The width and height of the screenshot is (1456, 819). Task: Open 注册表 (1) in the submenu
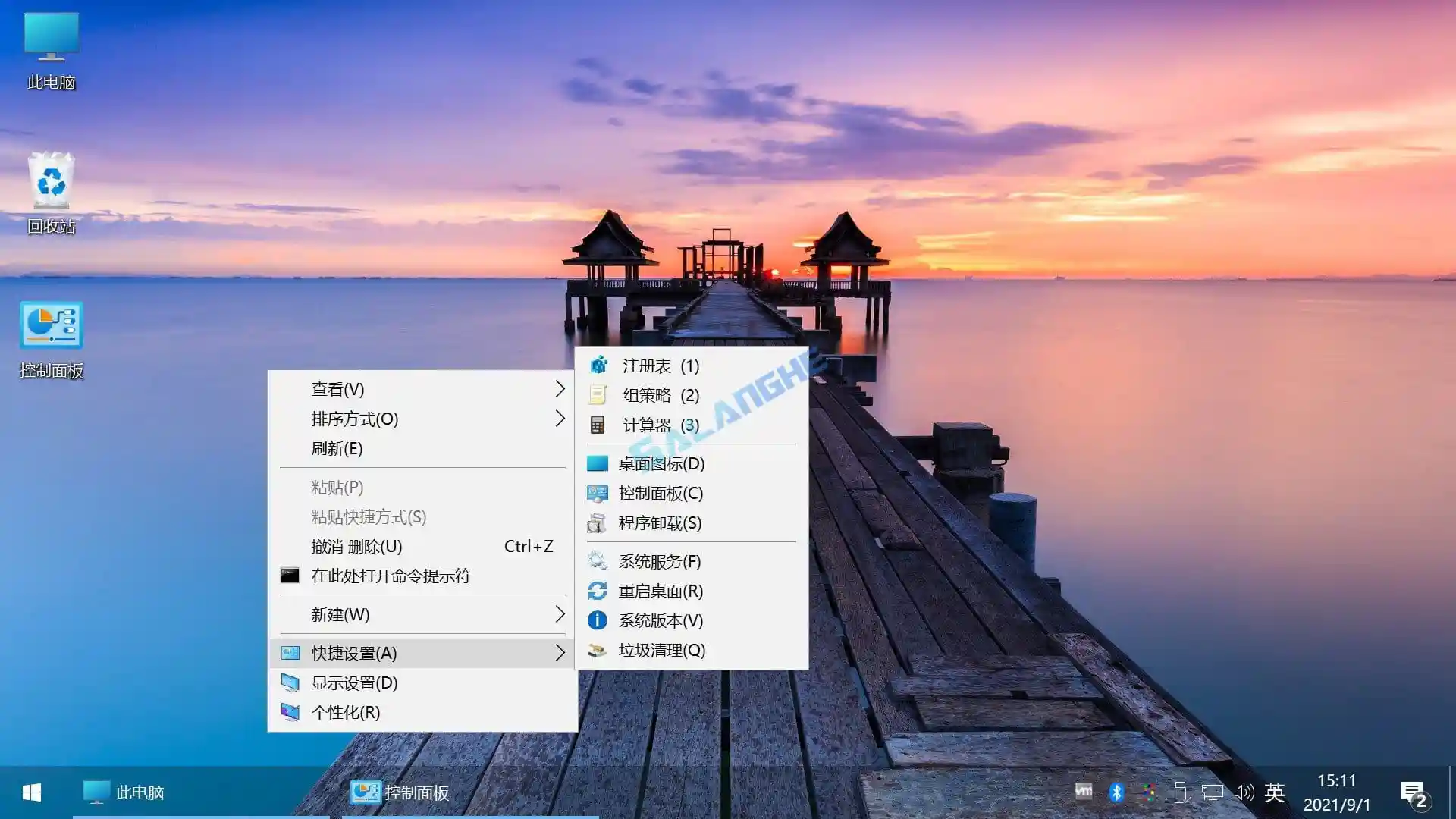[691, 366]
